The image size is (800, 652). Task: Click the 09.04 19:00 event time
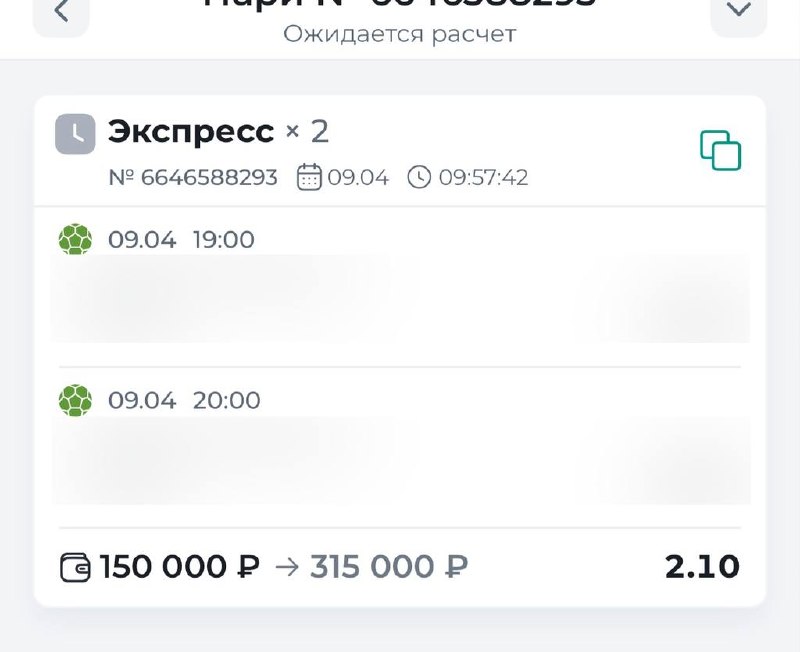pyautogui.click(x=181, y=240)
